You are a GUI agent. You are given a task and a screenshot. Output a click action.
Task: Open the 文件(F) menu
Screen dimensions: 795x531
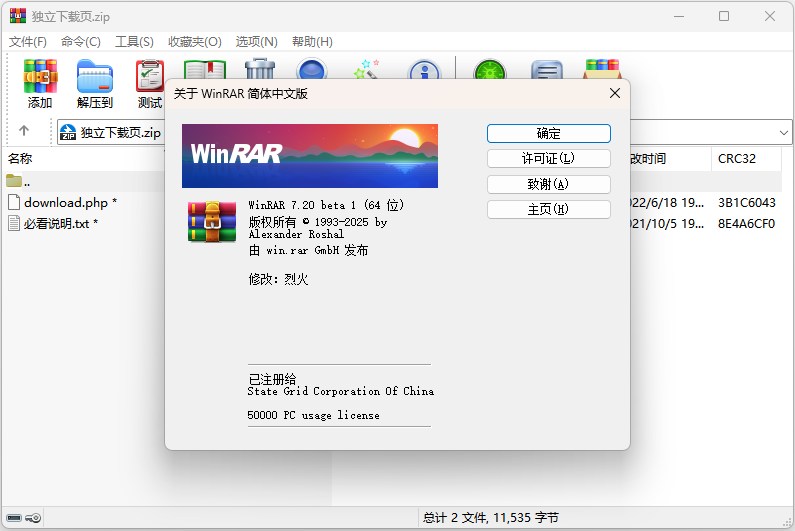pyautogui.click(x=27, y=42)
